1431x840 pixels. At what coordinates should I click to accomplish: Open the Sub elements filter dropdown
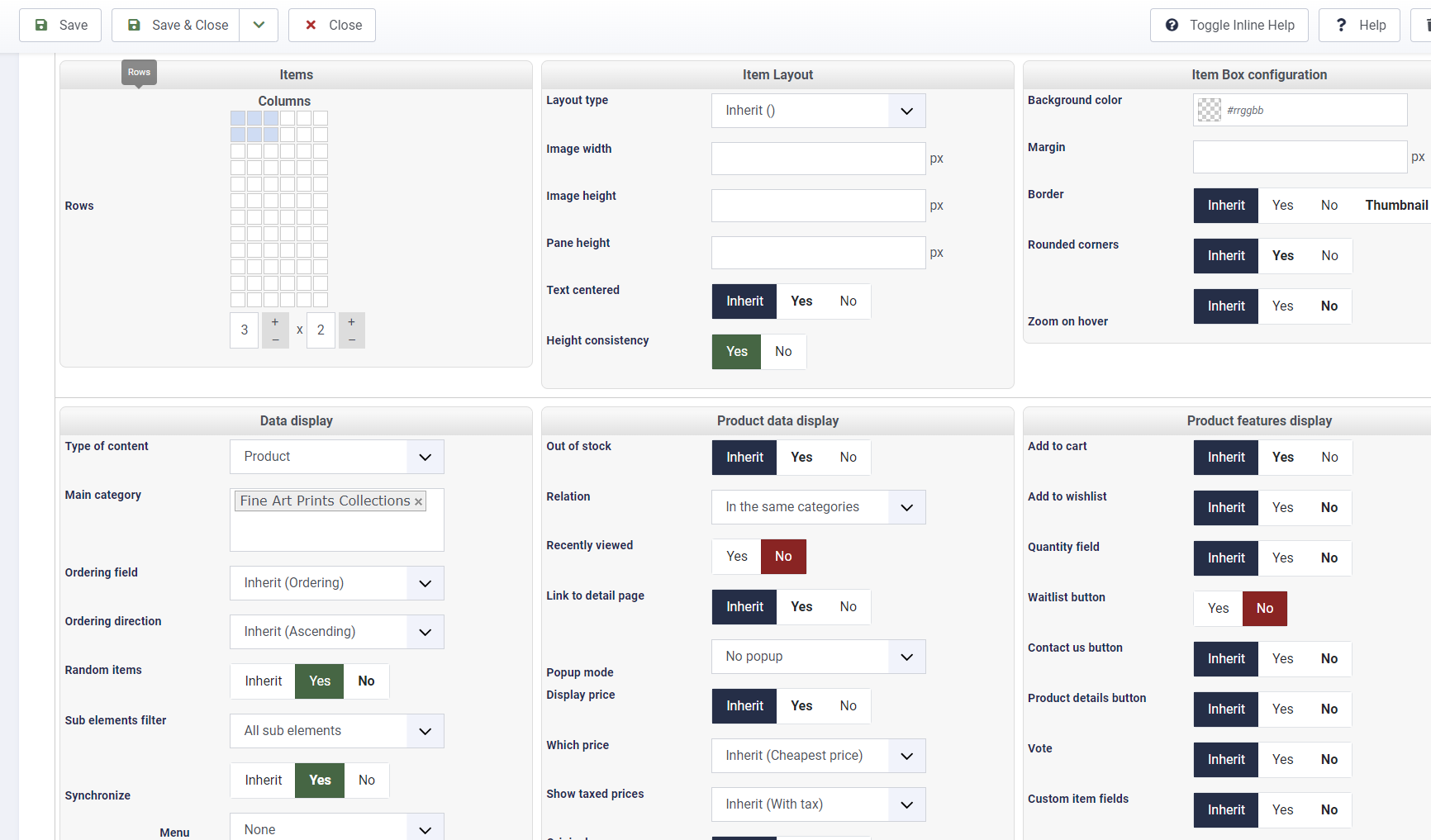[x=337, y=731]
